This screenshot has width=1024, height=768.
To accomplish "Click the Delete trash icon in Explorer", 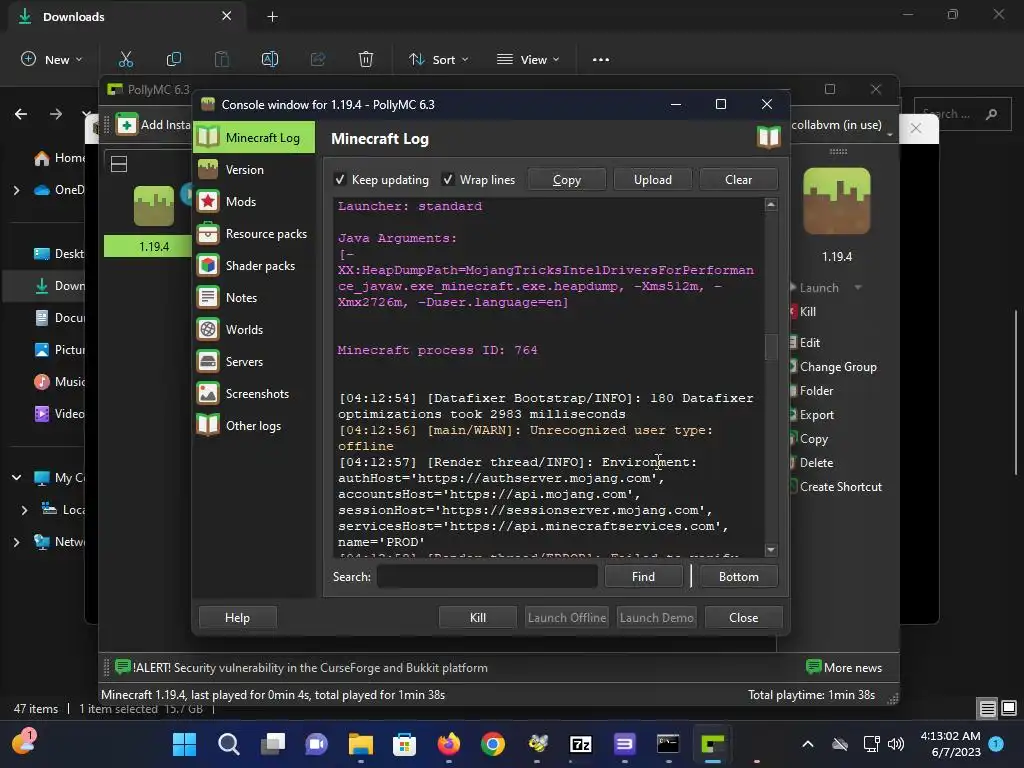I will click(366, 59).
